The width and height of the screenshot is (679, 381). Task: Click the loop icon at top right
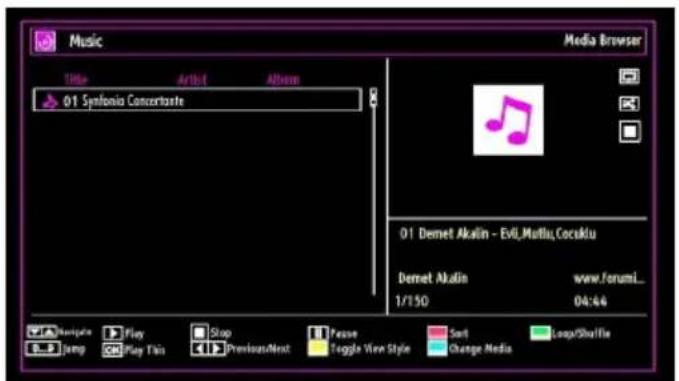click(629, 77)
